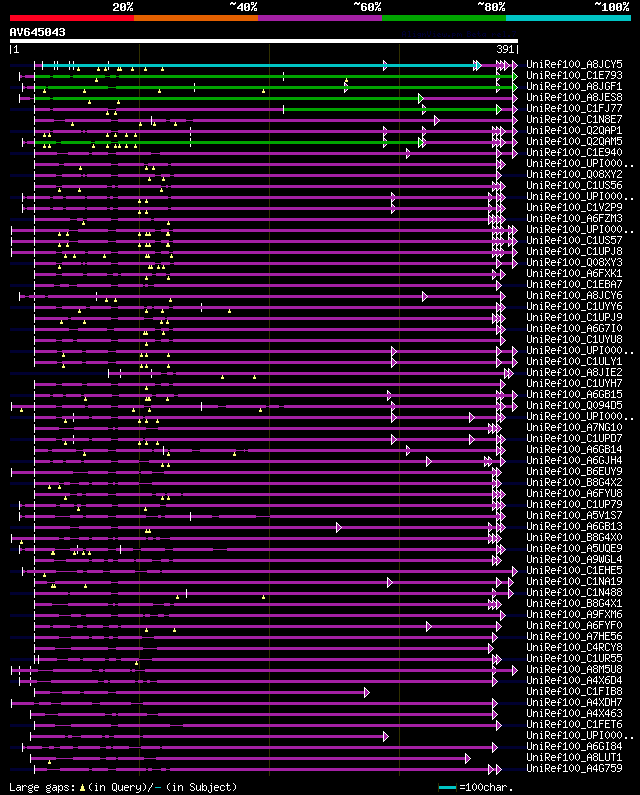Click the UniRef100_C1UPJ9 label
Screen dimensions: 640x795
[574, 317]
